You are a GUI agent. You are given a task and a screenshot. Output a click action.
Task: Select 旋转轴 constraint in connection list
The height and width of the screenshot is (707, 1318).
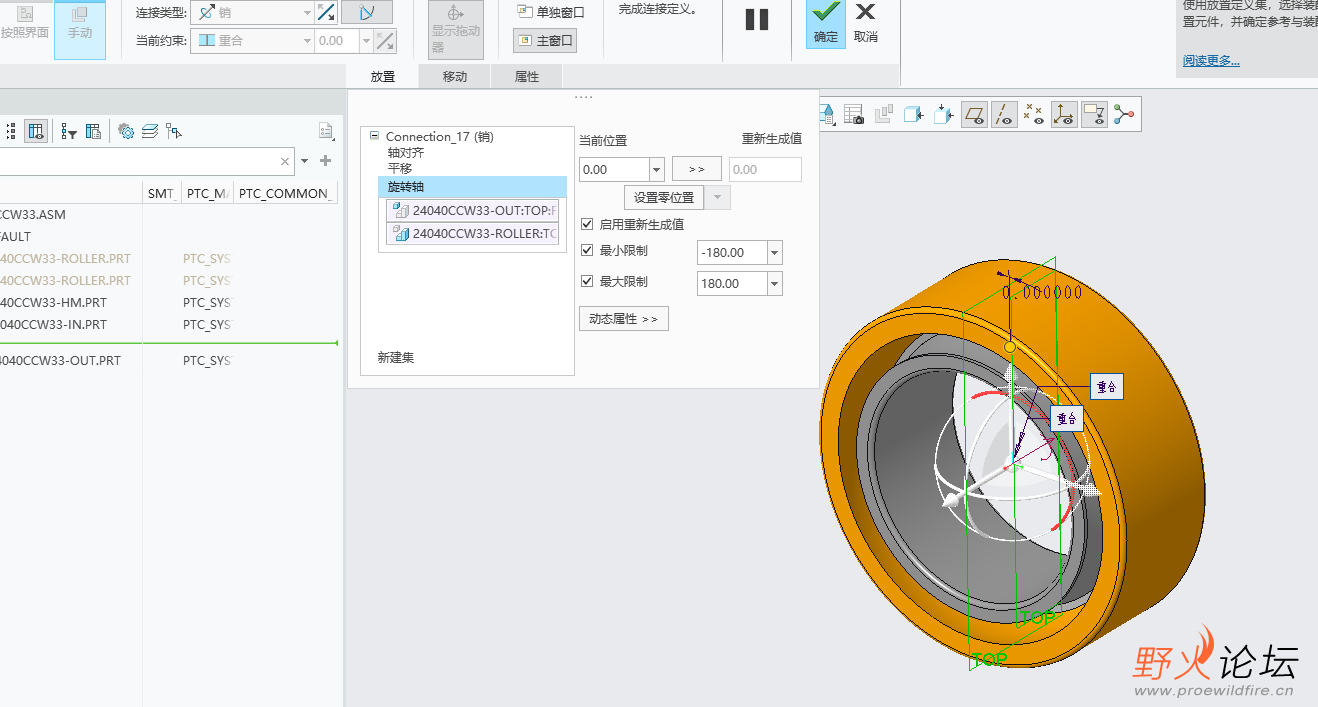click(472, 187)
